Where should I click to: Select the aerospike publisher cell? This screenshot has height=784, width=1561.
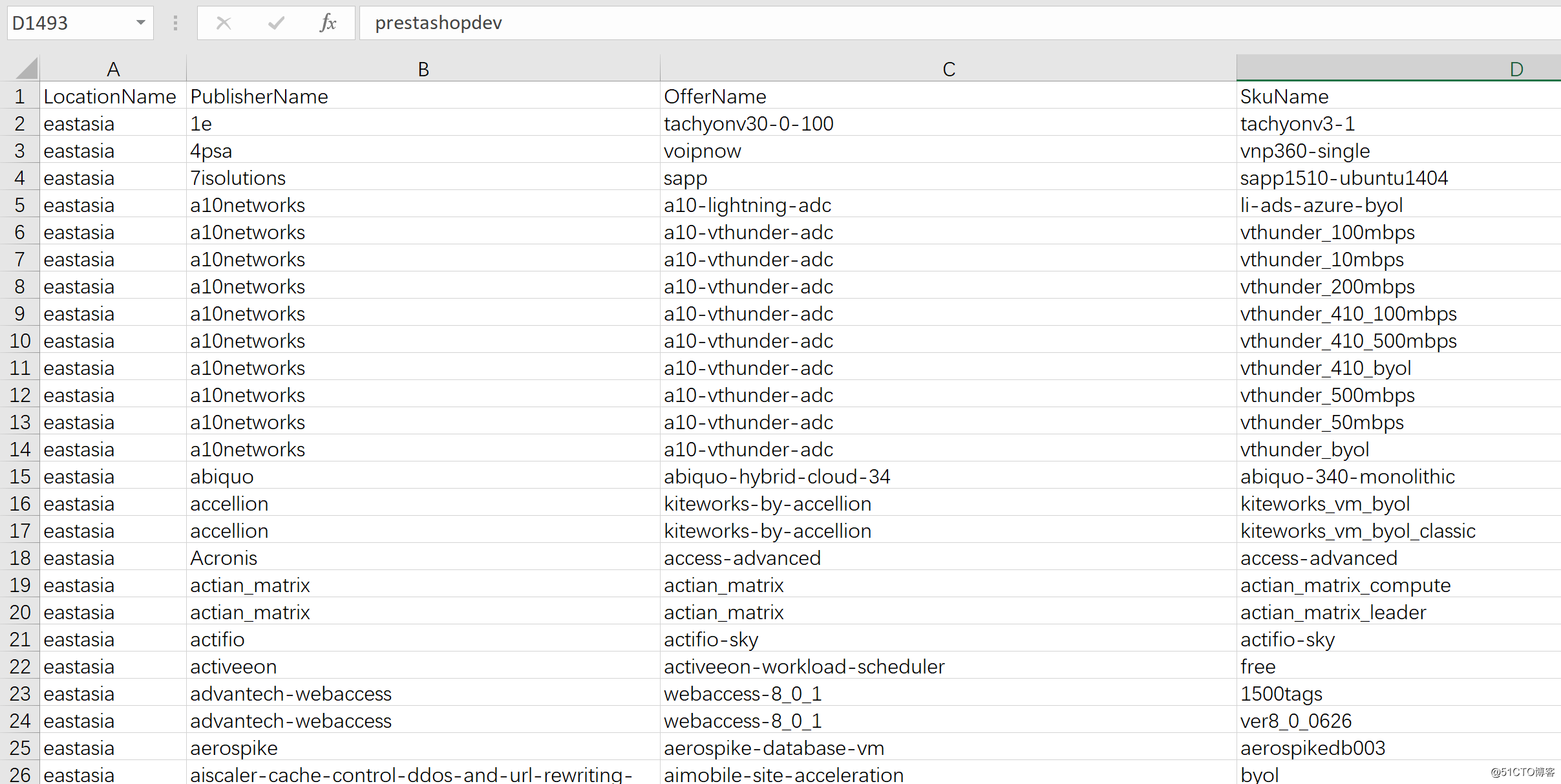tap(423, 748)
